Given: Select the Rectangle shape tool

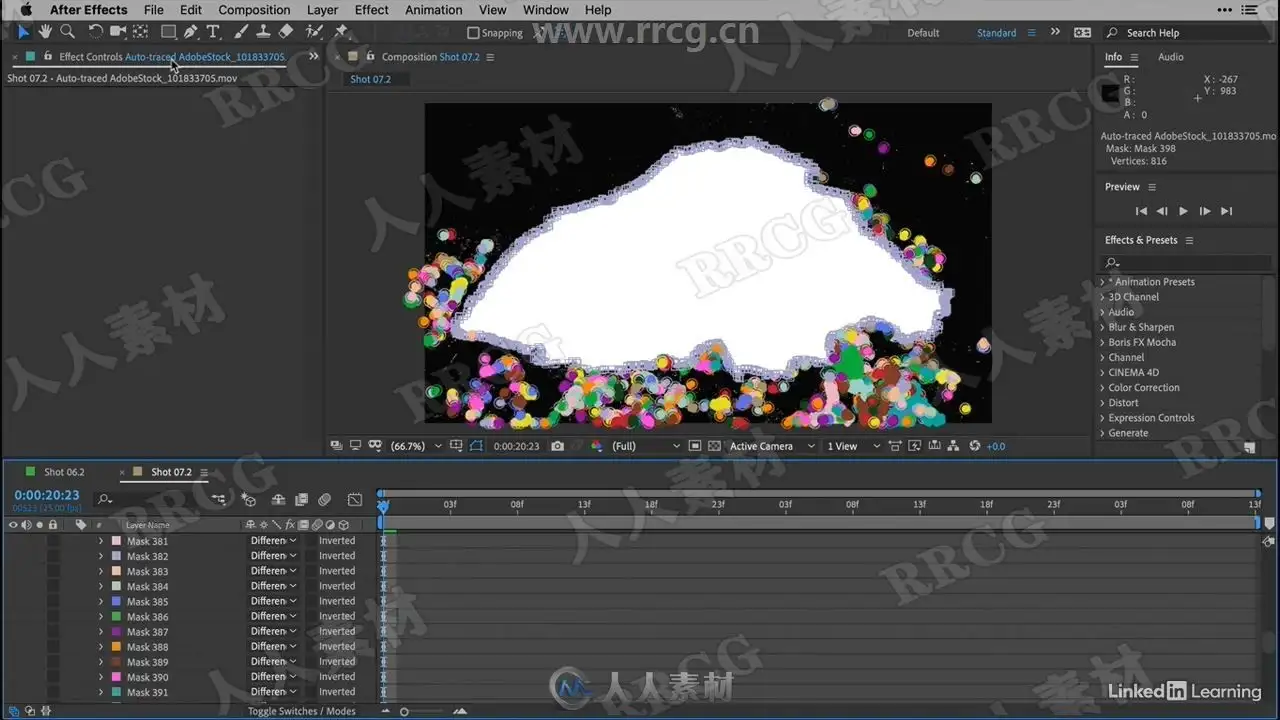Looking at the screenshot, I should (x=168, y=32).
